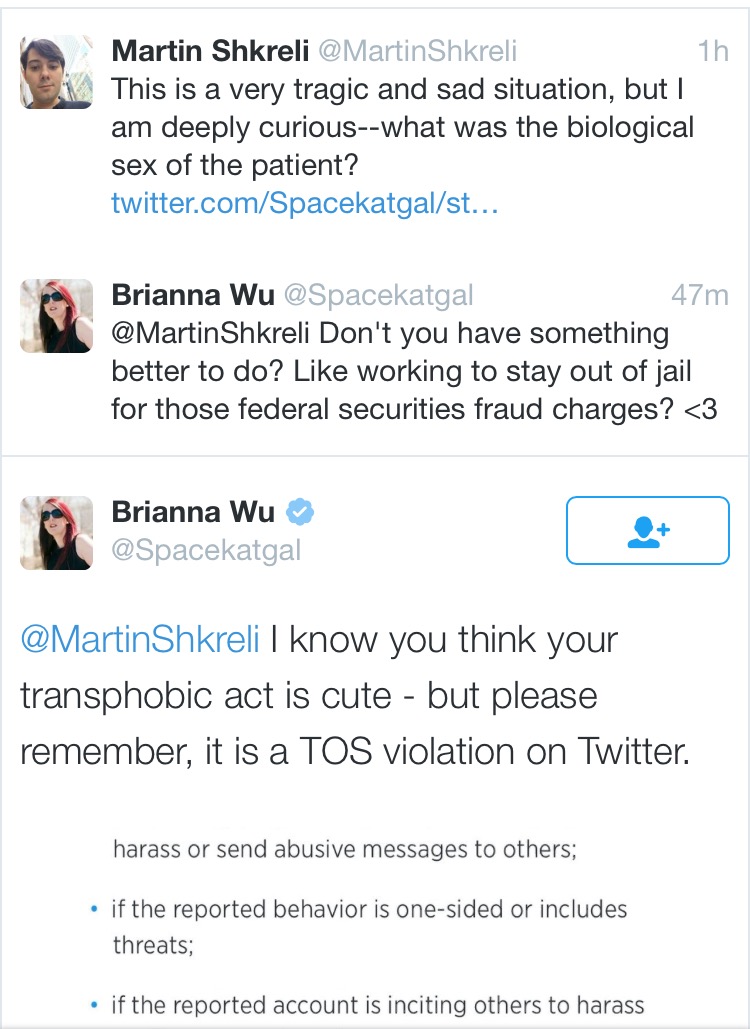Click the Martin Shkreli display name
This screenshot has width=750, height=1029.
coord(210,51)
